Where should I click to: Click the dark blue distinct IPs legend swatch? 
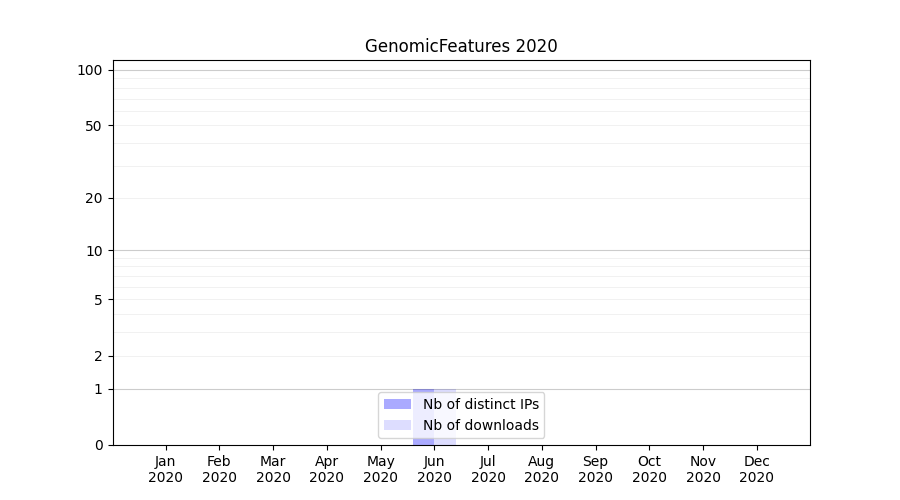pyautogui.click(x=397, y=404)
